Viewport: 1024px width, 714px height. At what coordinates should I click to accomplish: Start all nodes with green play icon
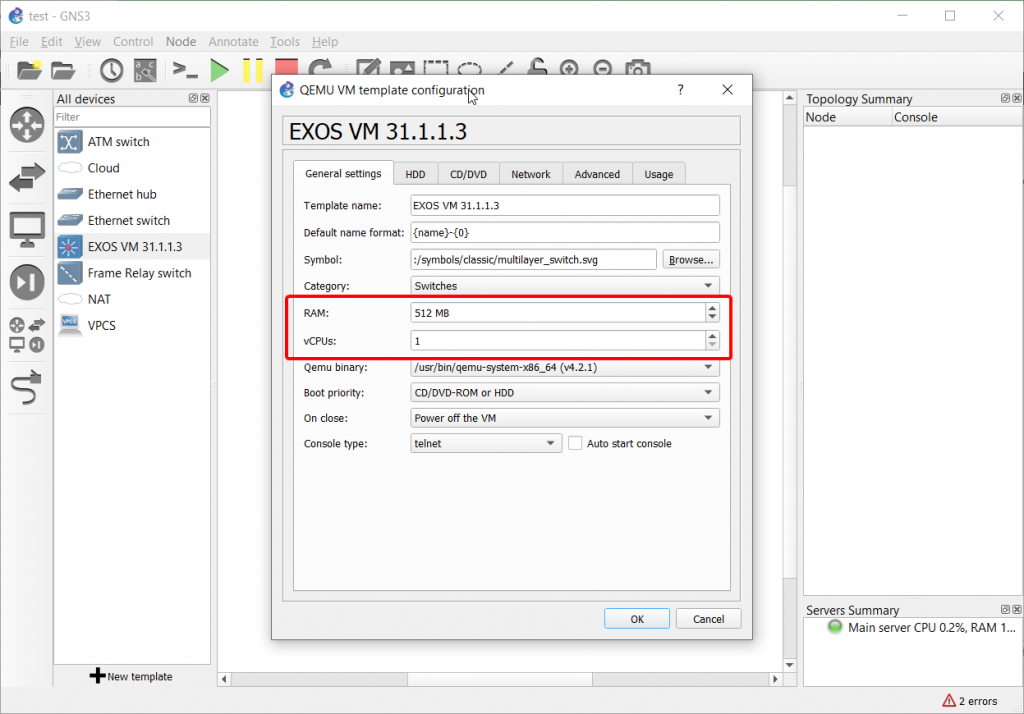coord(219,70)
